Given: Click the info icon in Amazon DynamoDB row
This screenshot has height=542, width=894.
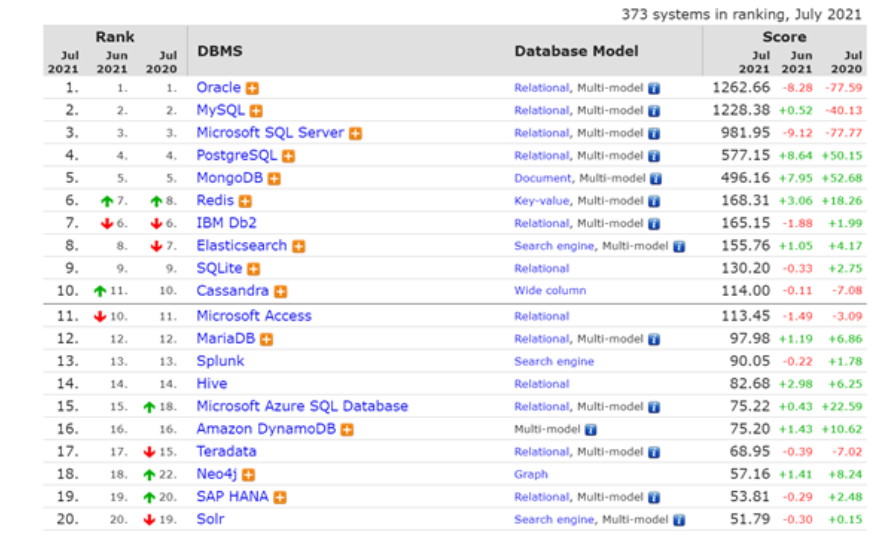Looking at the screenshot, I should [x=591, y=429].
